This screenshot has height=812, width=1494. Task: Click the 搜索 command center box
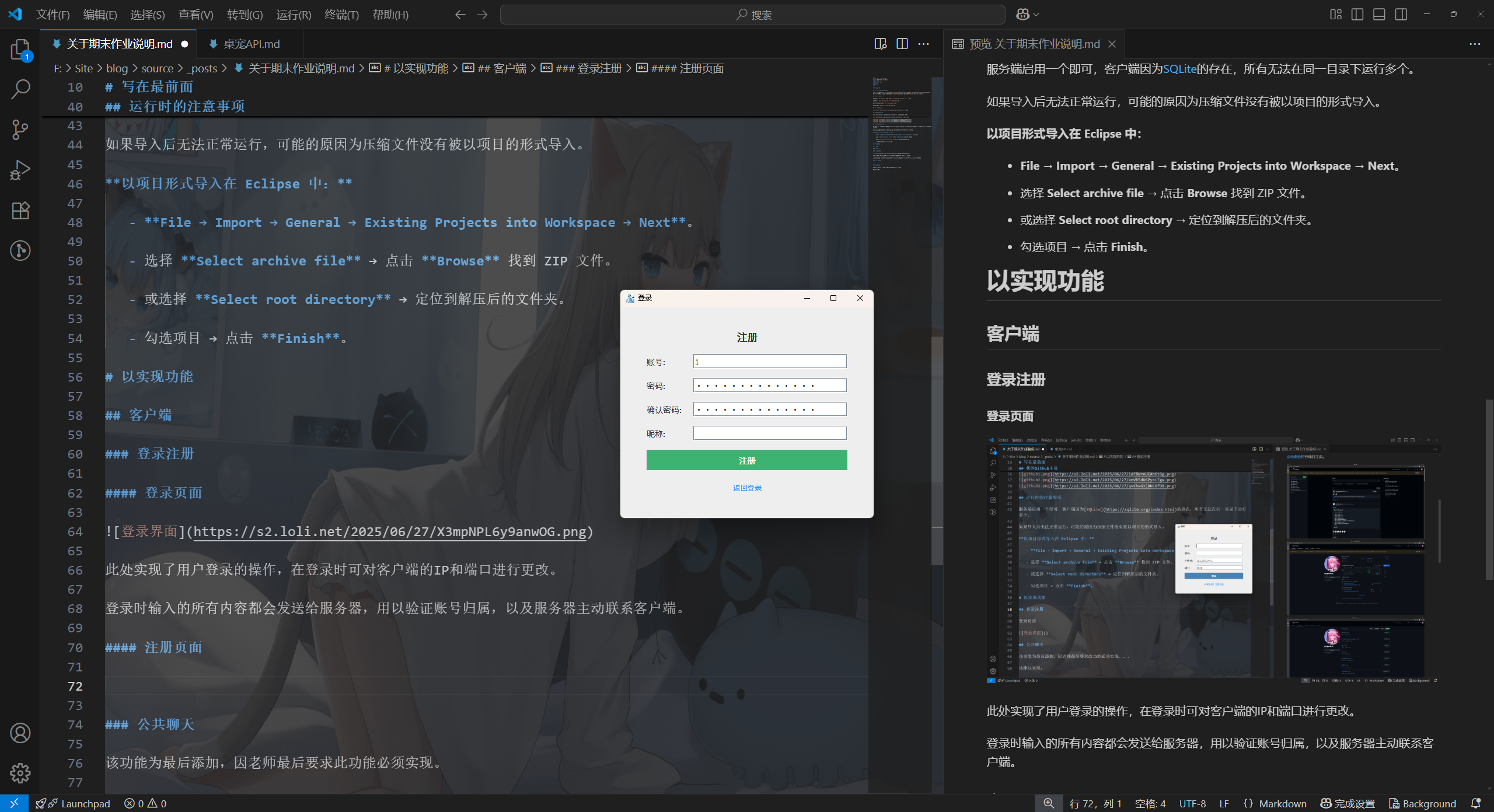point(753,15)
